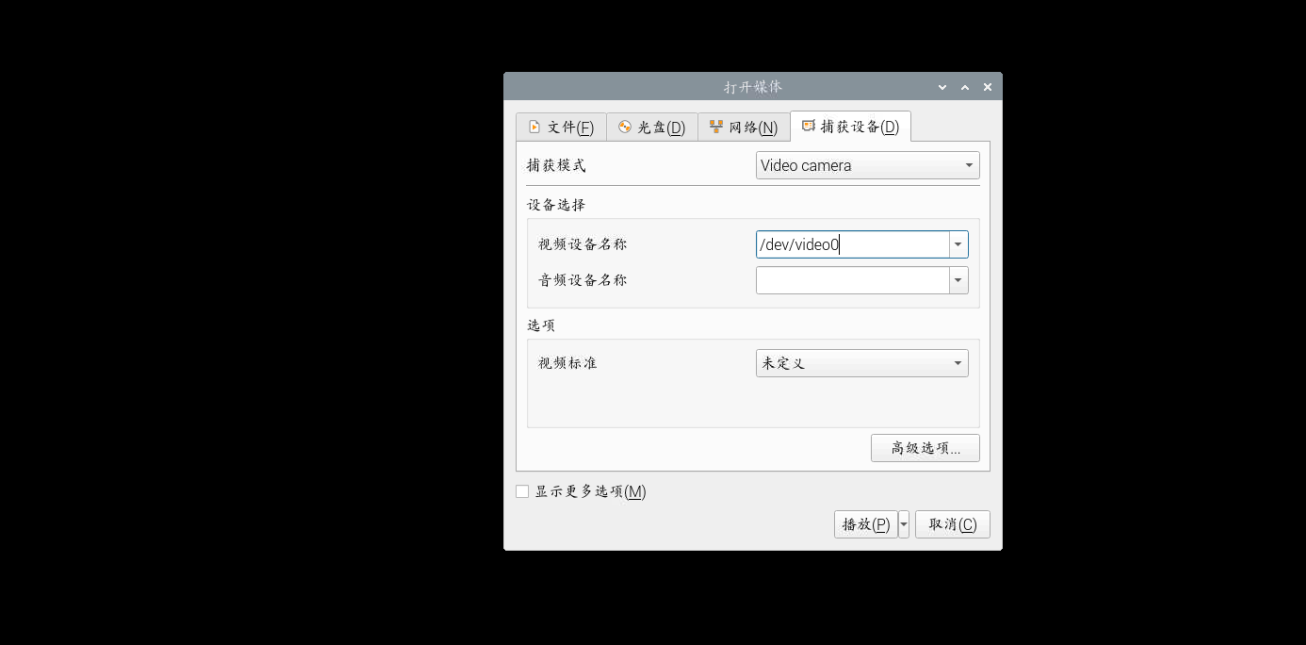Open the 视频标准 未定义 dropdown

coord(861,363)
